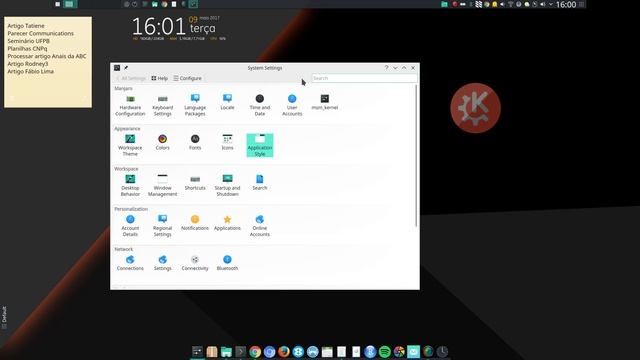Click the round KDE gear logo on desktop
This screenshot has width=640, height=360.
coord(476,108)
